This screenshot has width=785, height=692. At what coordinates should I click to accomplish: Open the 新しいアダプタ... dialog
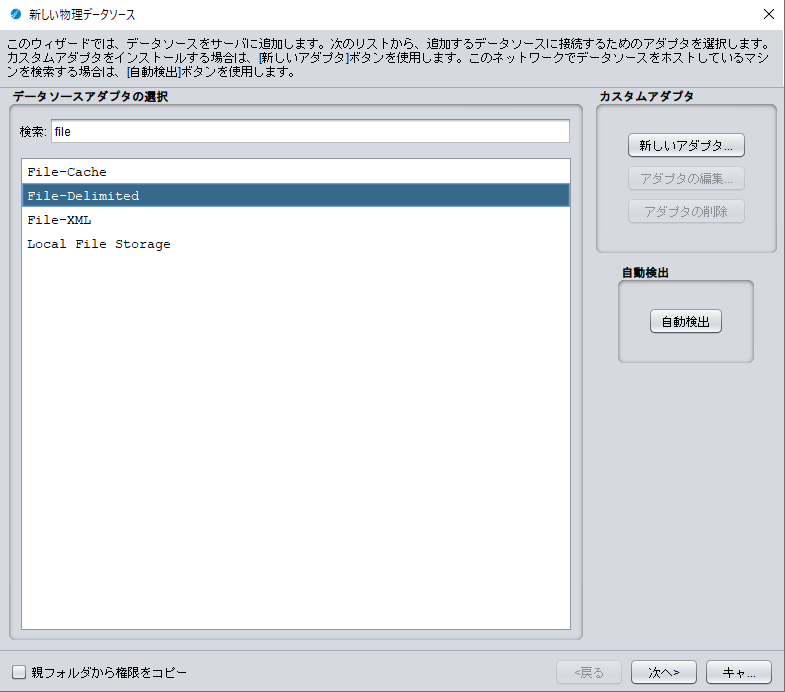[x=686, y=145]
